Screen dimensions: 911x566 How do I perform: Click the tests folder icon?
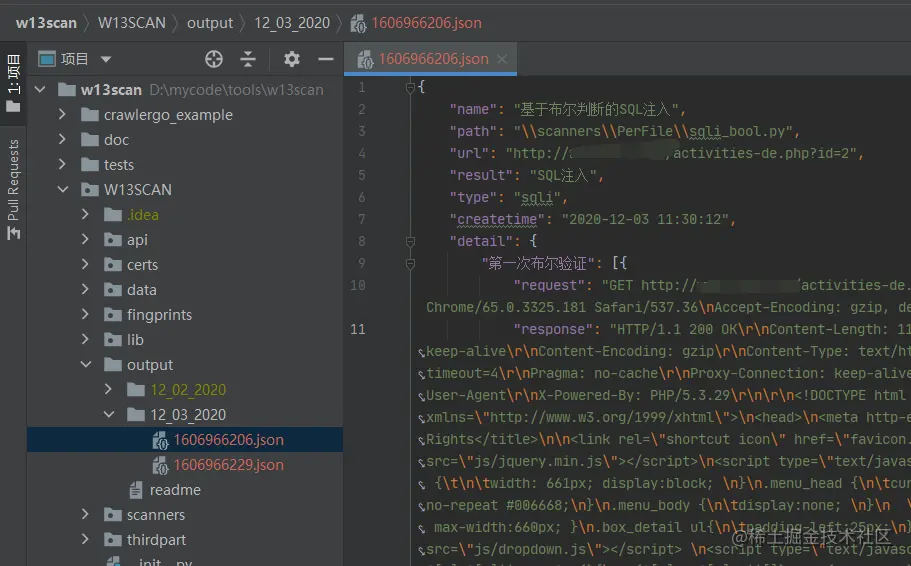tap(89, 164)
